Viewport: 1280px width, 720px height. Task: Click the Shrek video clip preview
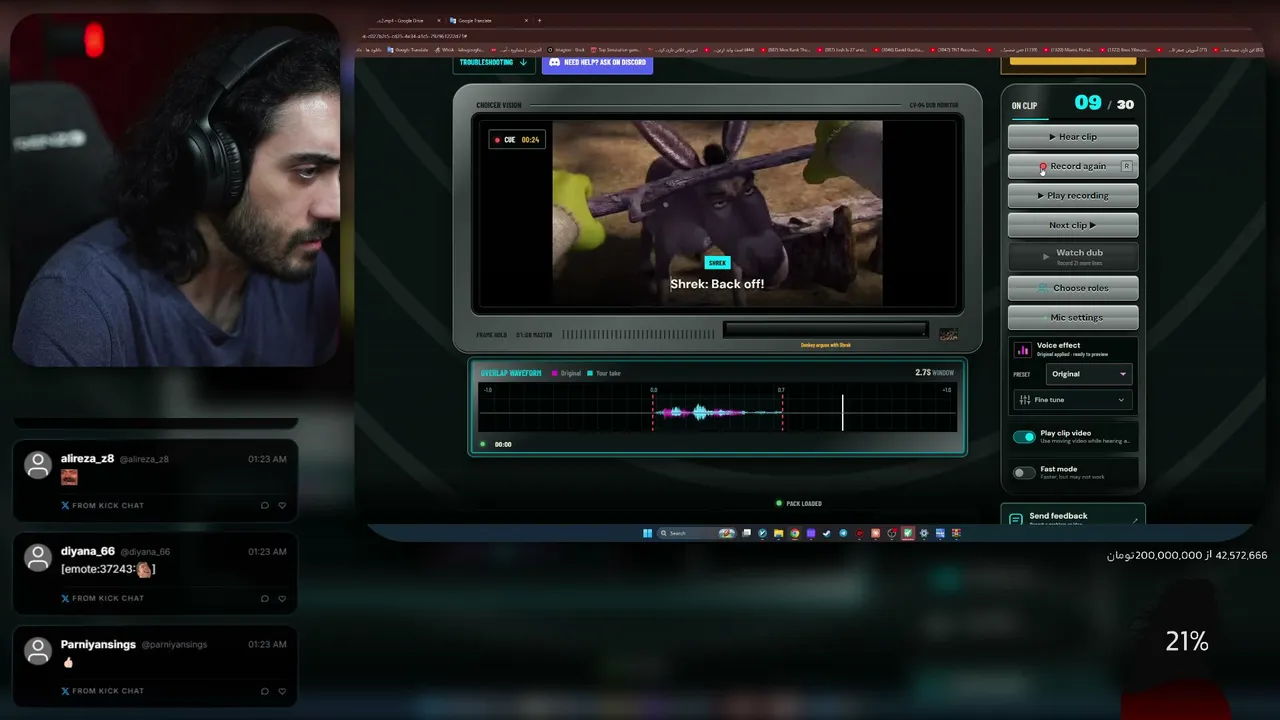(717, 213)
